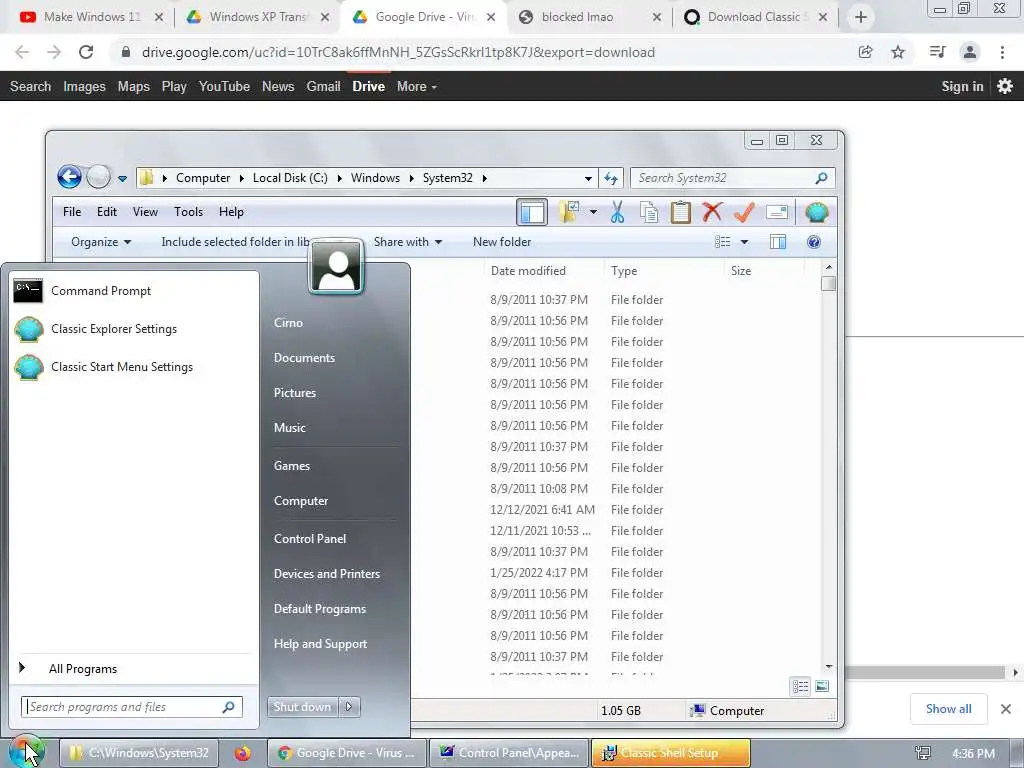This screenshot has width=1024, height=768.
Task: Click the Properties checkmark toolbar icon
Action: (744, 212)
